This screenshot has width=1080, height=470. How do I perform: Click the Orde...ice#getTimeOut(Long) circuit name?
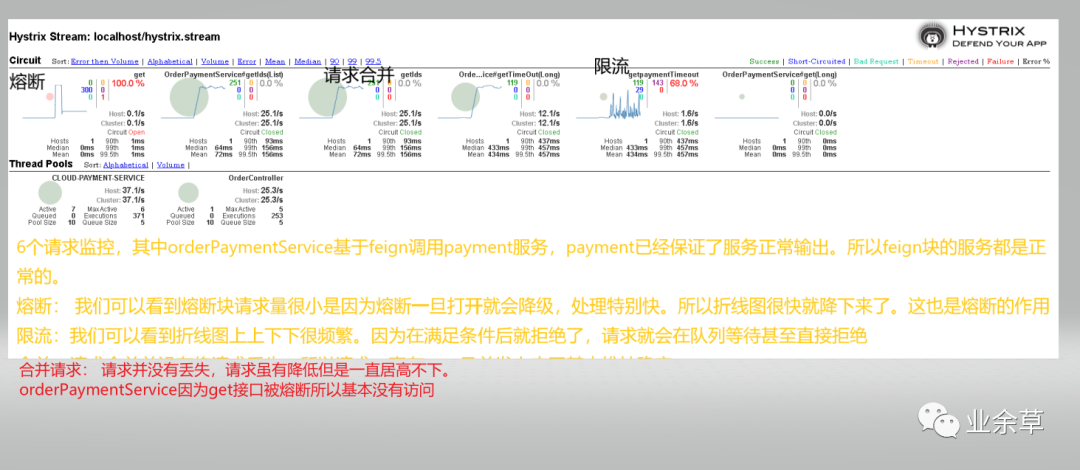(509, 74)
